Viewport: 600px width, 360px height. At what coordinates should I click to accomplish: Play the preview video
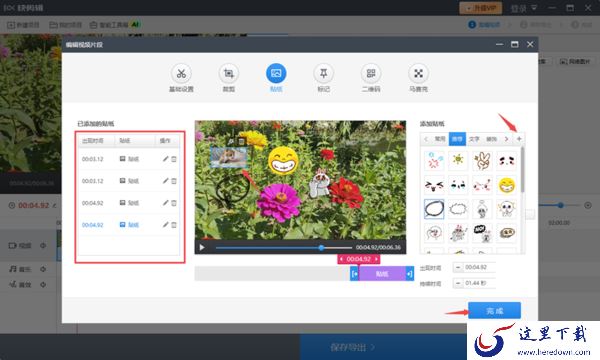pyautogui.click(x=202, y=248)
